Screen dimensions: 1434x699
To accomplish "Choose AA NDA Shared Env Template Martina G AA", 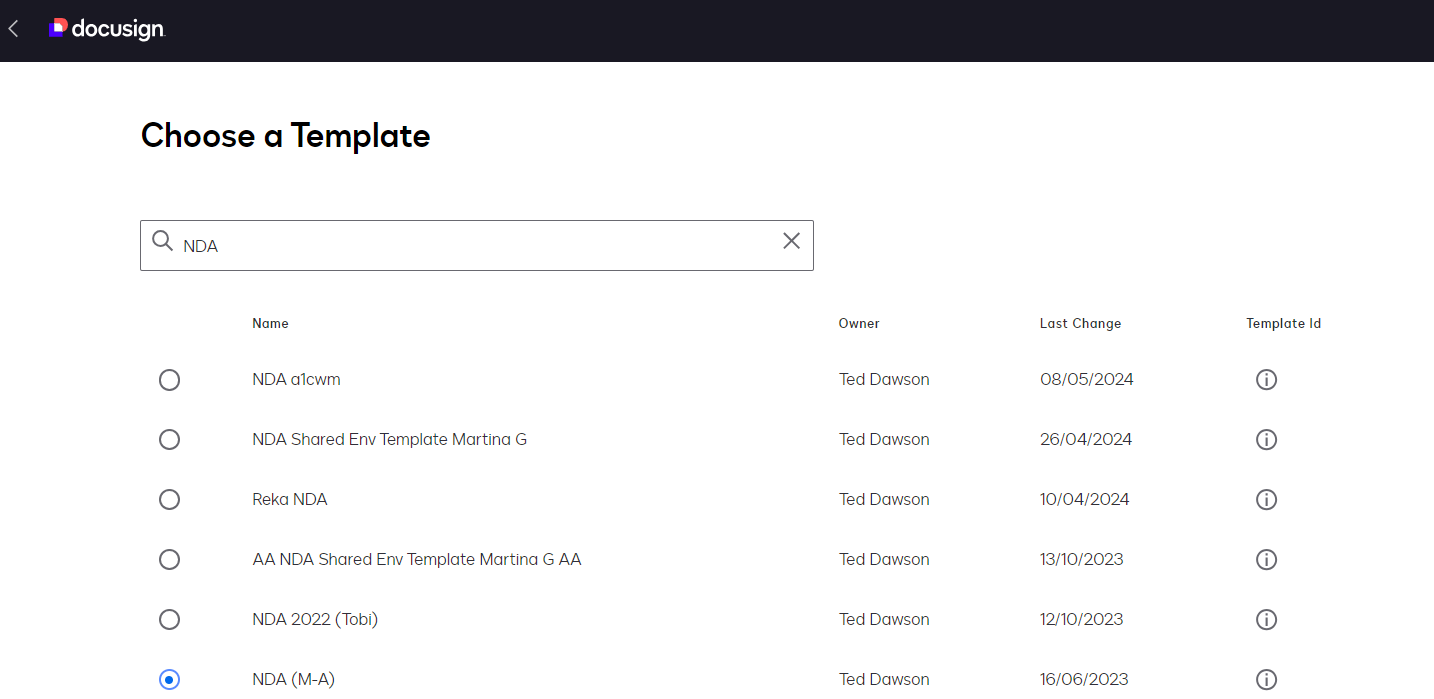I will 169,559.
